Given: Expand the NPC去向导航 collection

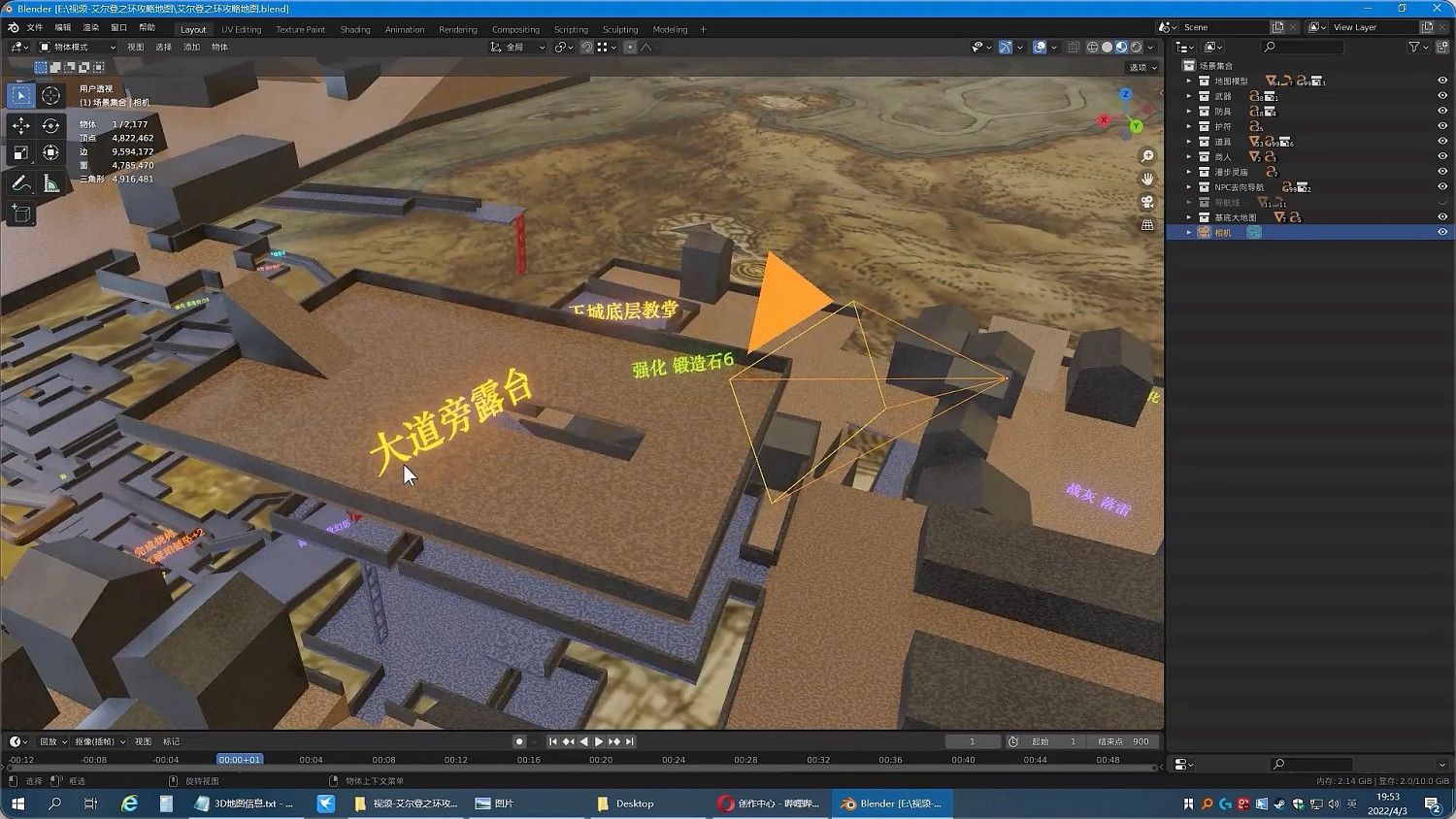Looking at the screenshot, I should tap(1189, 187).
